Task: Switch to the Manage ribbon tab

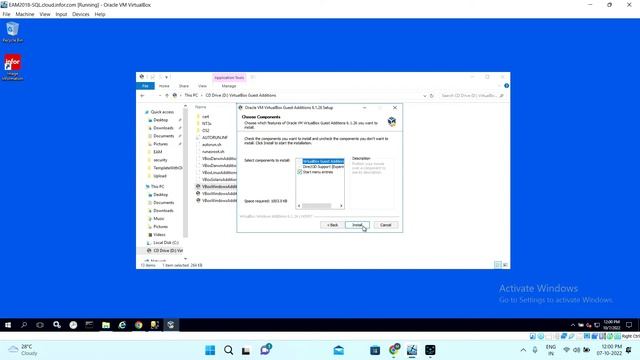Action: 229,86
